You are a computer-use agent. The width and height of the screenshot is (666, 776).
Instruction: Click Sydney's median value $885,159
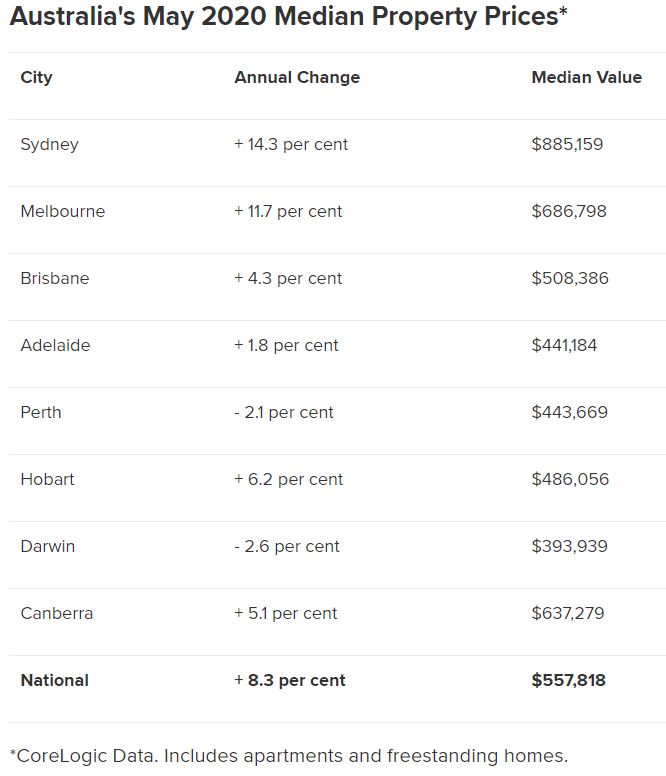tap(567, 144)
